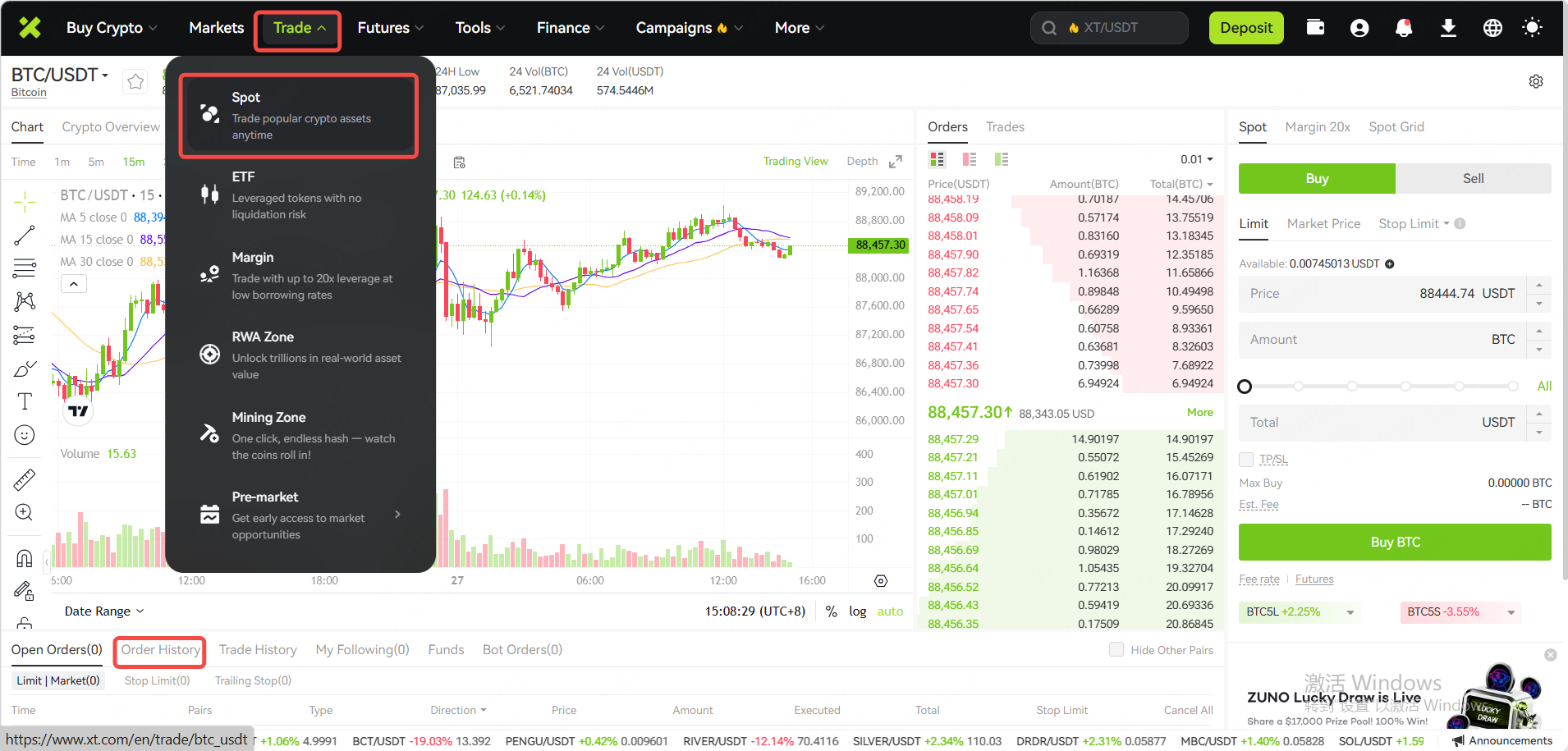Viewport: 1568px width, 751px height.
Task: Check Hide Other Pairs option
Action: tap(1116, 650)
